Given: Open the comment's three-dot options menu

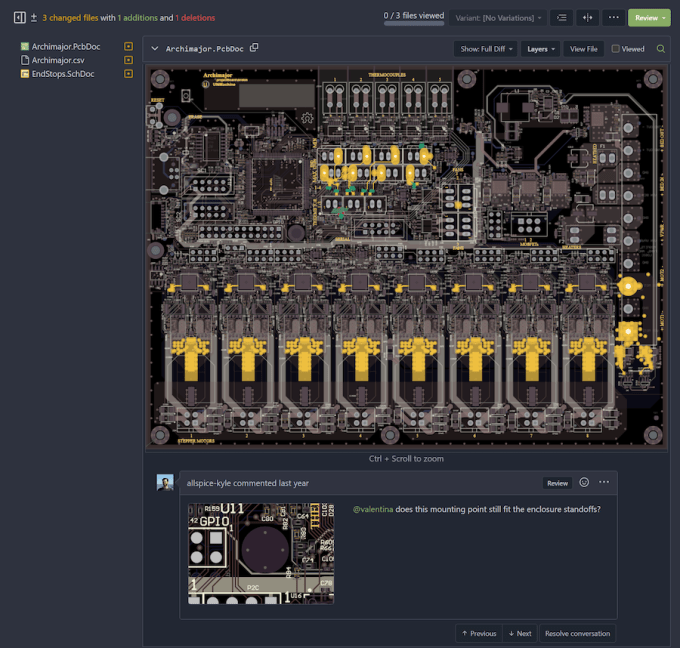Looking at the screenshot, I should (604, 483).
